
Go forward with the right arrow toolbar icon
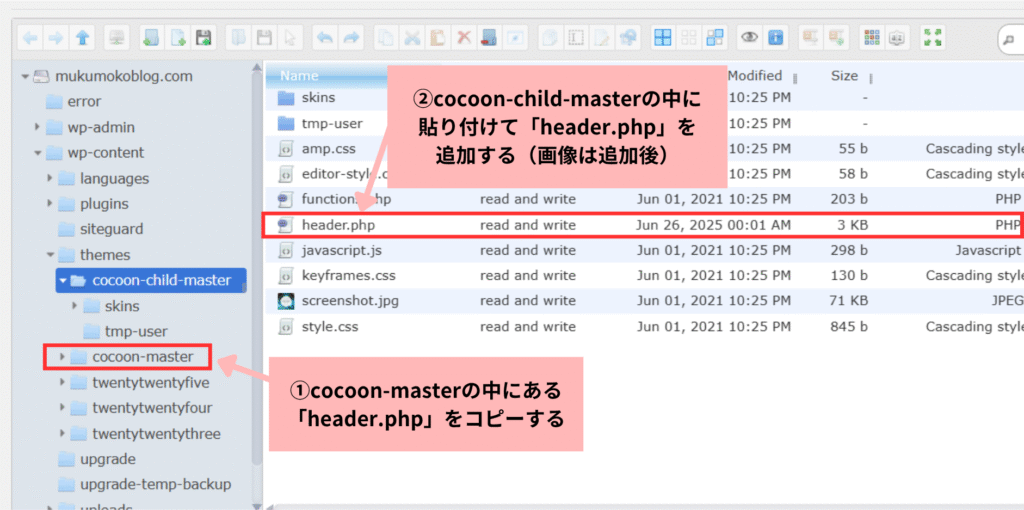(x=56, y=38)
